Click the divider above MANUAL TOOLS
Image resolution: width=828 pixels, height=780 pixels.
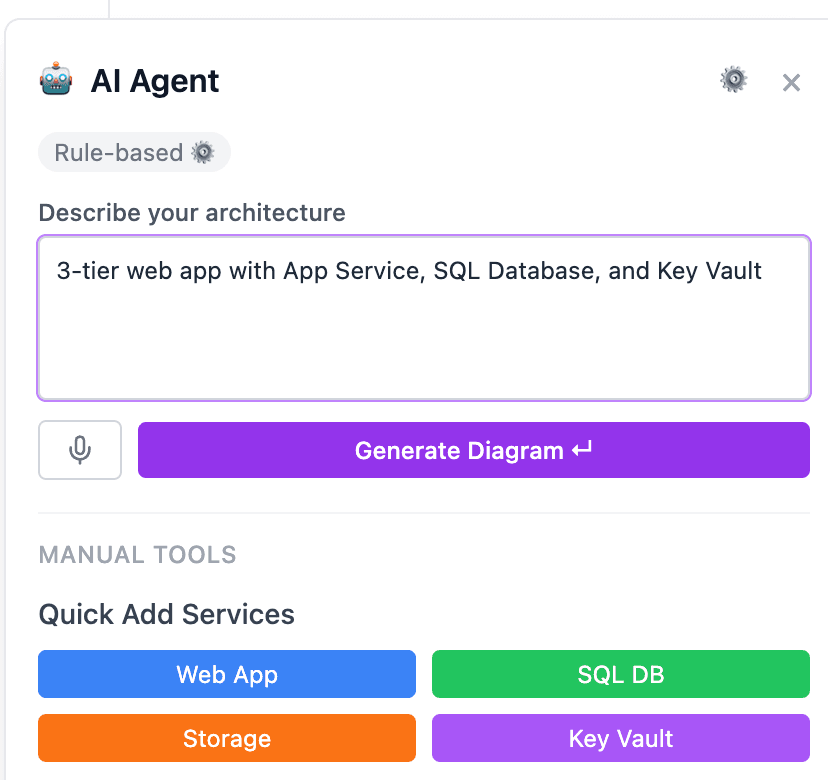pos(423,514)
